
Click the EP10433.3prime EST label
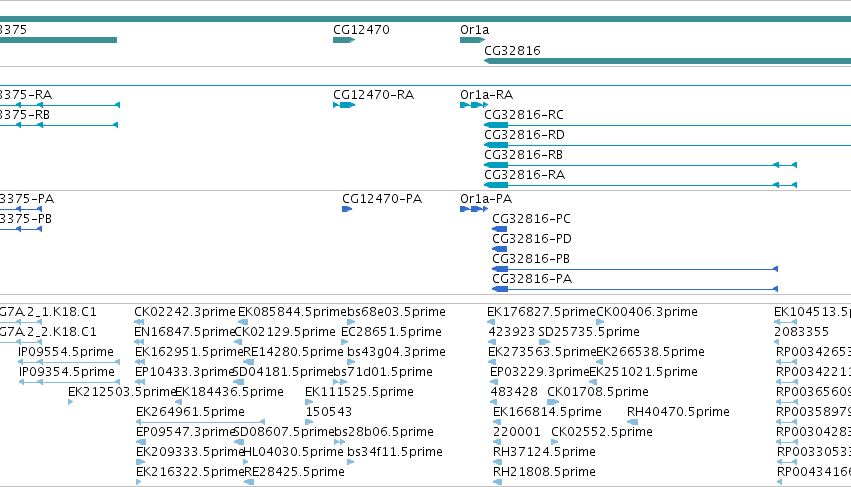tap(185, 372)
